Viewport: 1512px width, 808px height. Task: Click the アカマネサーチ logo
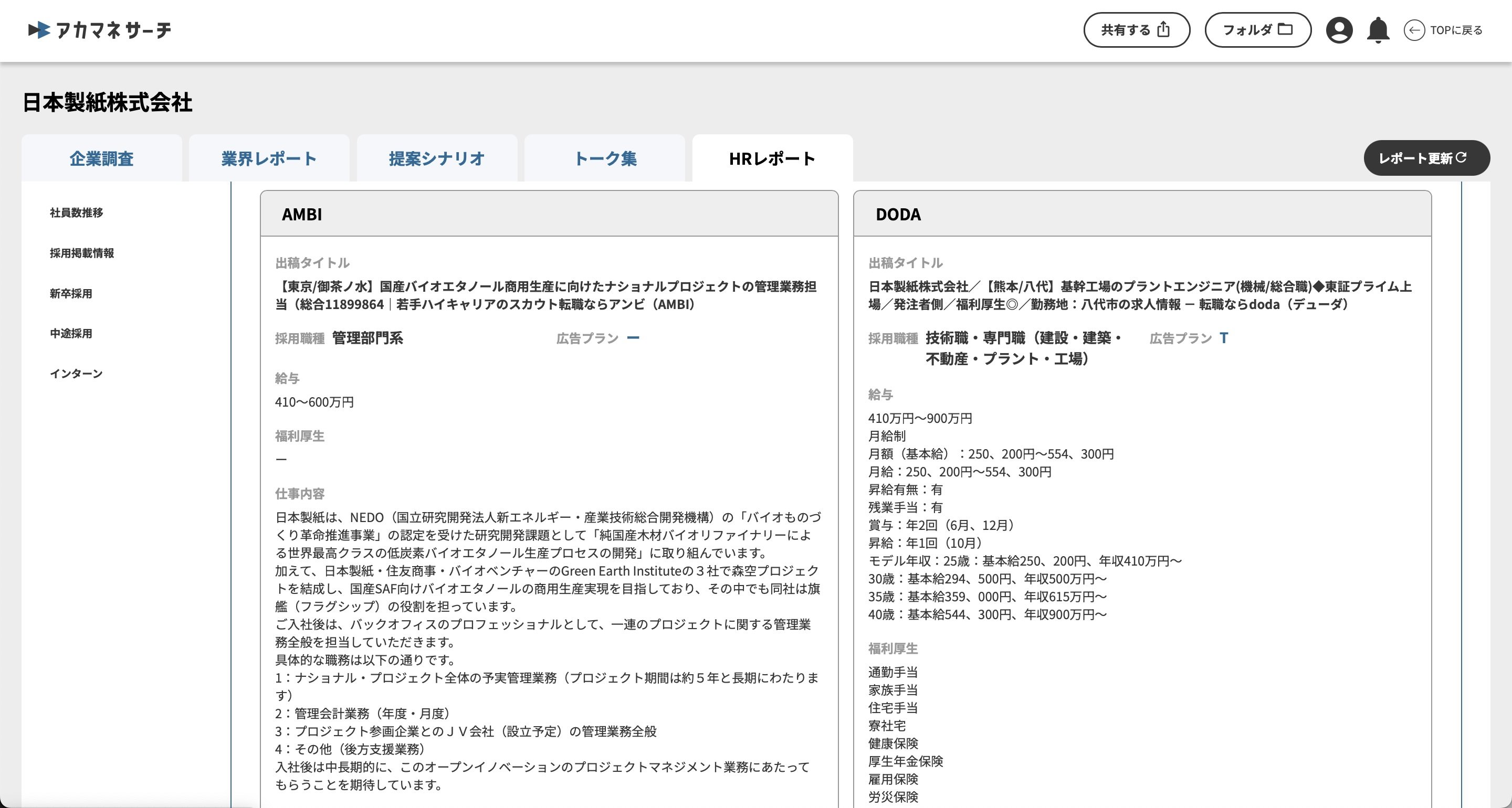click(100, 30)
